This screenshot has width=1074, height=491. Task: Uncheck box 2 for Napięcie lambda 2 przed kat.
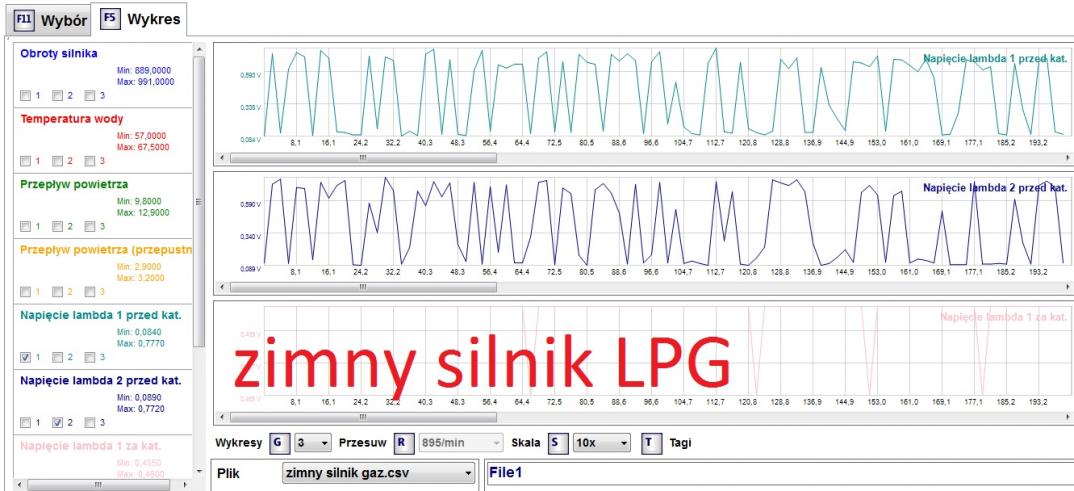click(x=58, y=423)
